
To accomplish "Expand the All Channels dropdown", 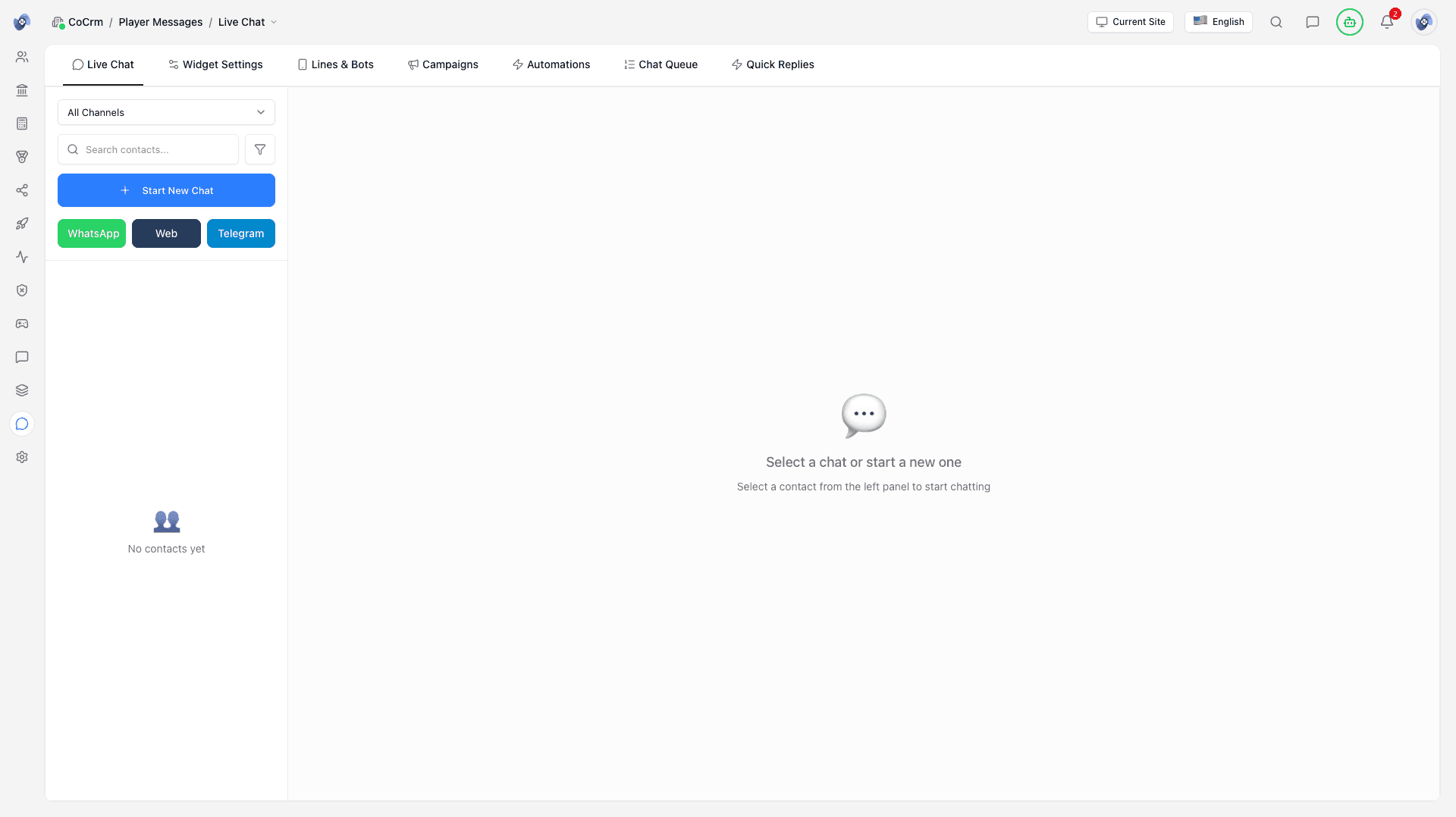I will [166, 112].
